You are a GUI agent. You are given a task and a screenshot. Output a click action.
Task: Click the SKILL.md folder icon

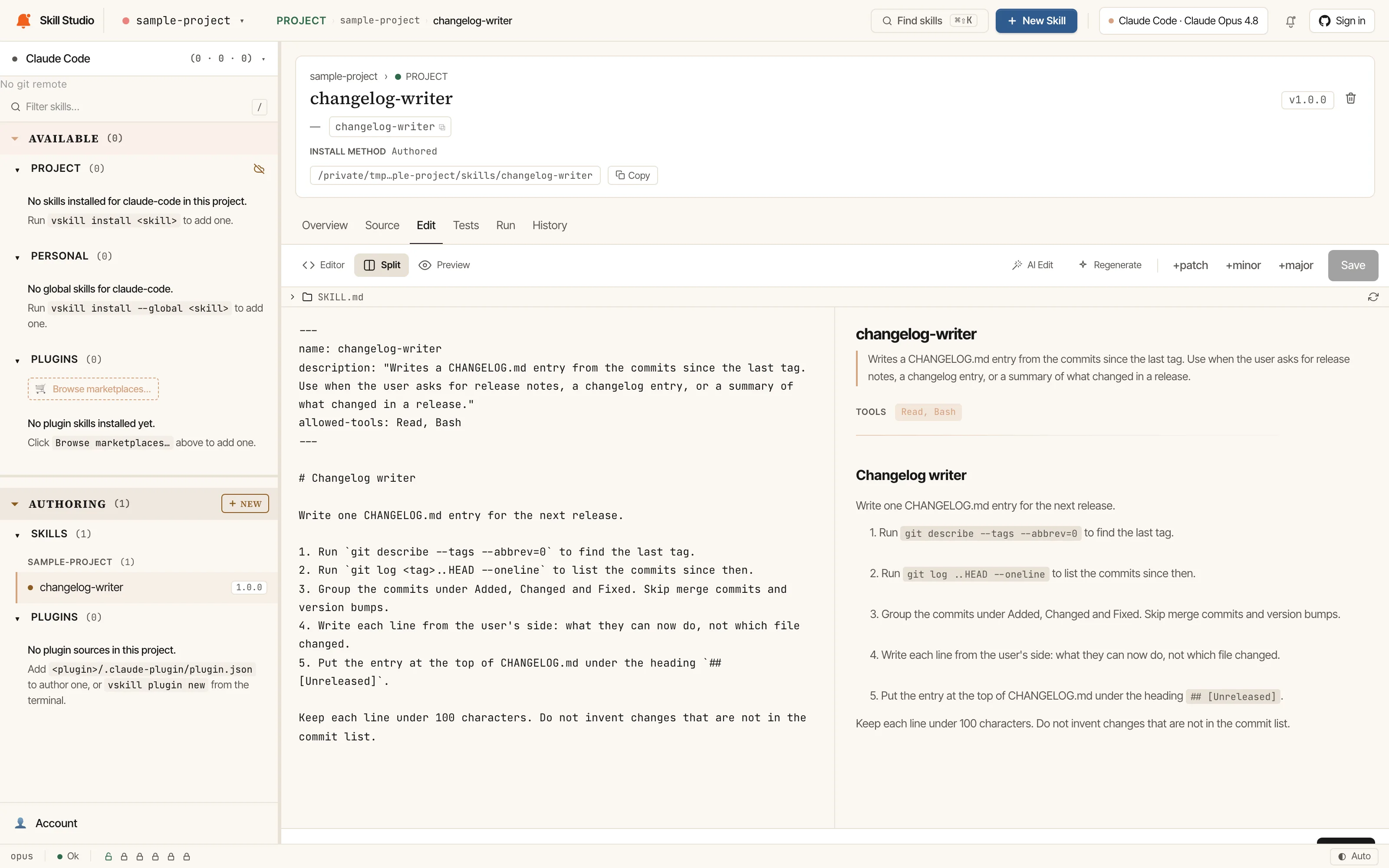tap(307, 297)
